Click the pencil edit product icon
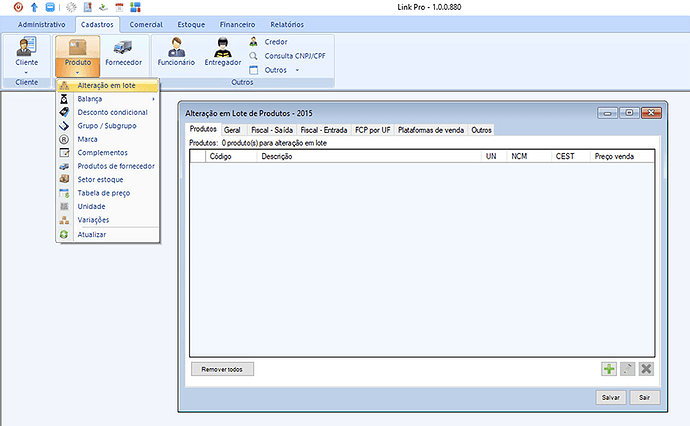 coord(628,369)
